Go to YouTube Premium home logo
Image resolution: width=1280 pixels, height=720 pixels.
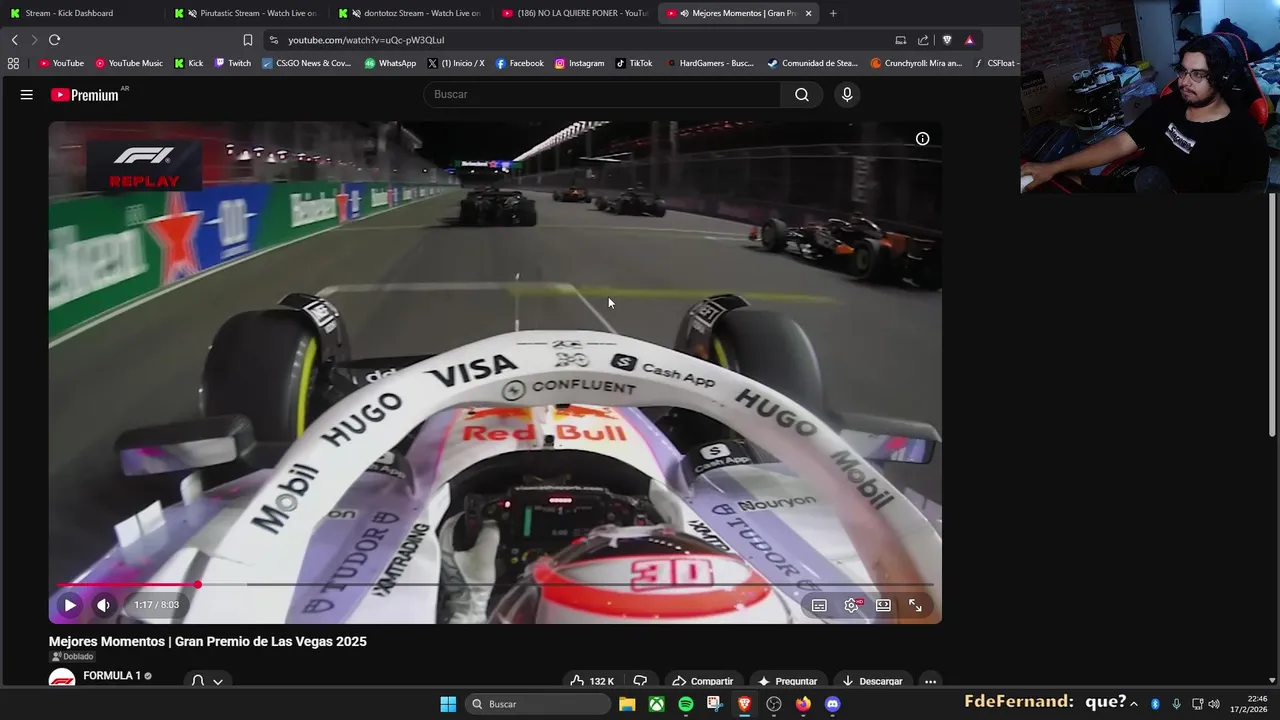[85, 95]
